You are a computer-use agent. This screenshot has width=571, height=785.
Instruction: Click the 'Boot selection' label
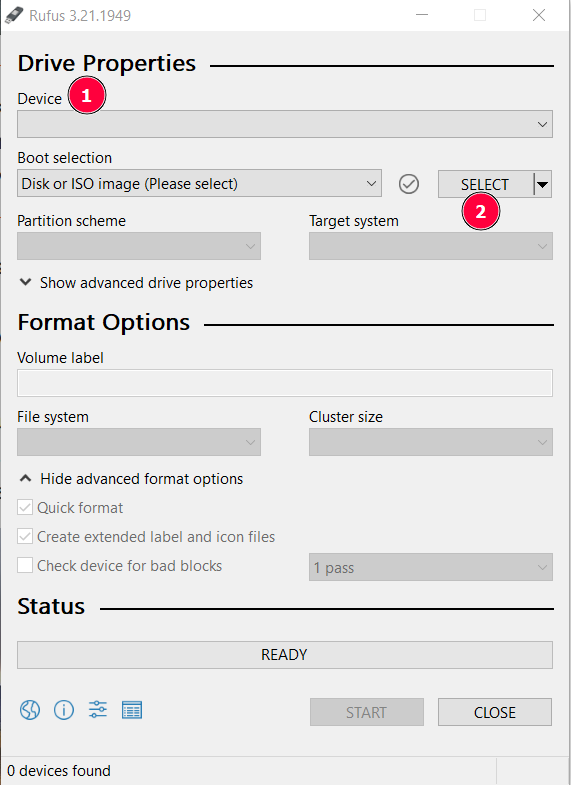65,158
